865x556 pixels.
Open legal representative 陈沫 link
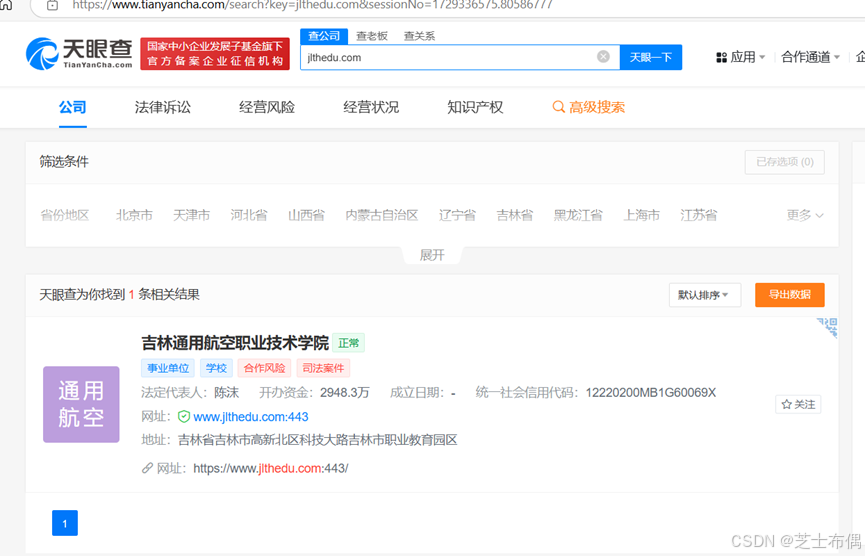[227, 393]
